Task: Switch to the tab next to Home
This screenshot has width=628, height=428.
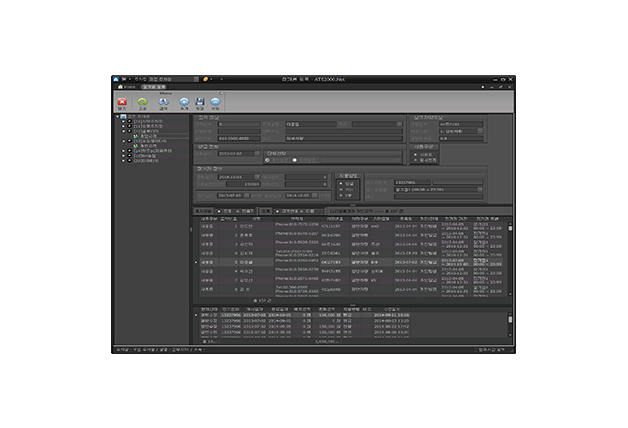Action: point(154,87)
